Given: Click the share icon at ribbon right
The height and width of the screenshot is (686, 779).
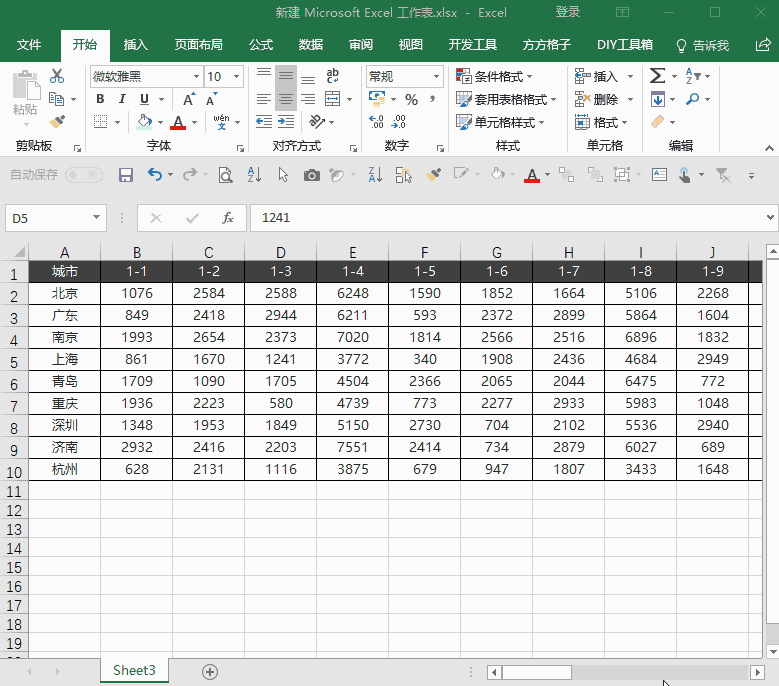Looking at the screenshot, I should point(763,45).
